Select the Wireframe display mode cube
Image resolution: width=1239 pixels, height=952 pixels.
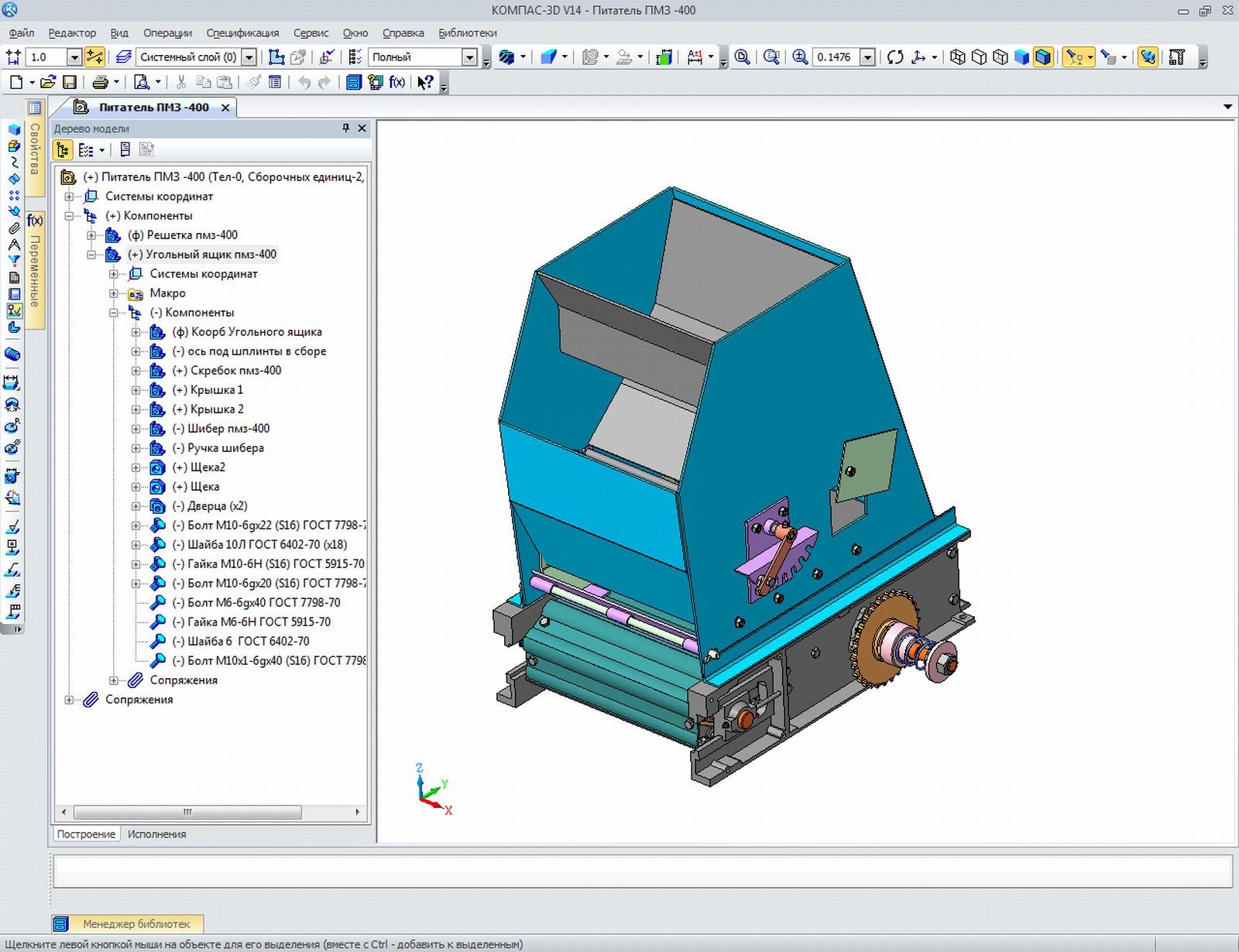pyautogui.click(x=958, y=57)
